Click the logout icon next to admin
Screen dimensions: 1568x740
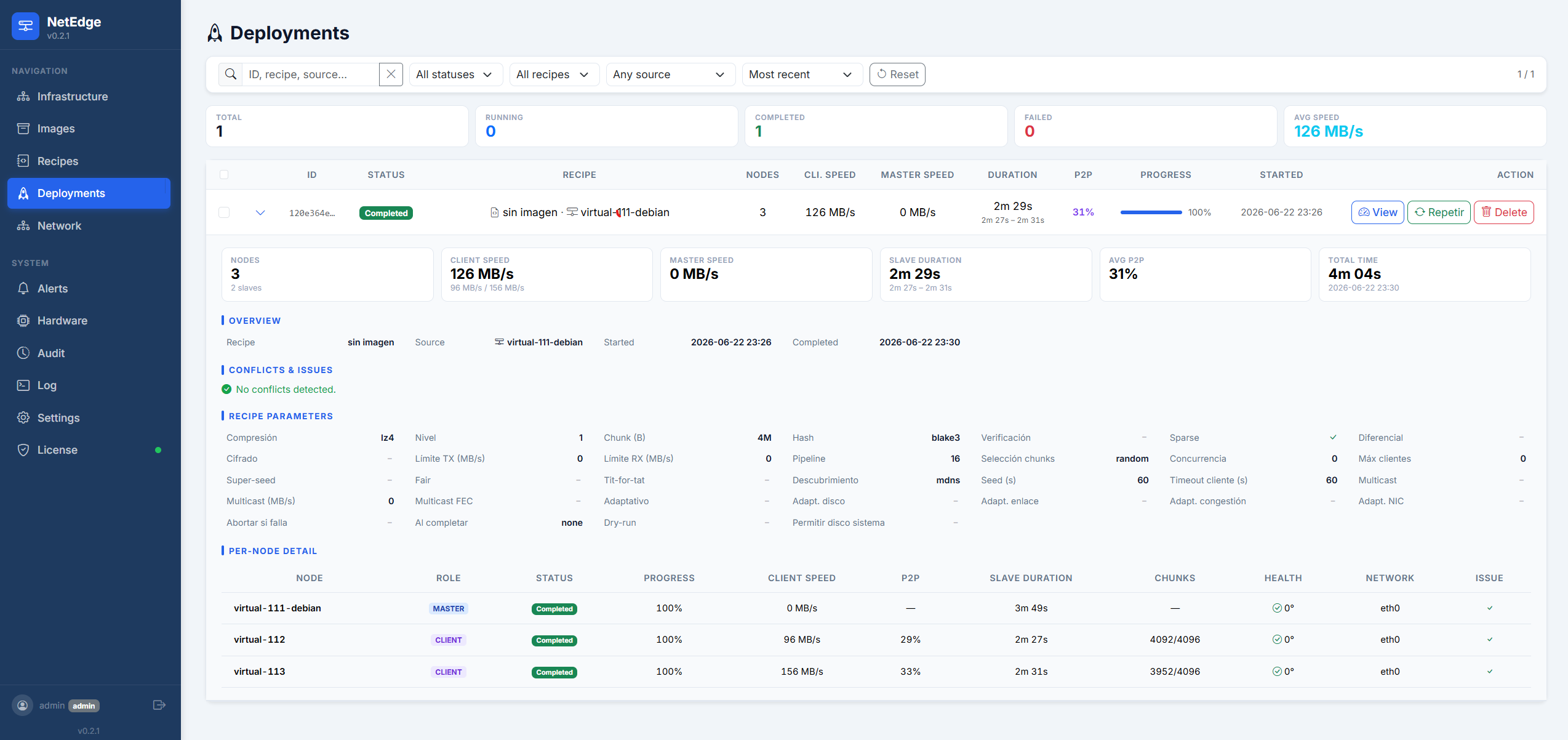pos(159,706)
